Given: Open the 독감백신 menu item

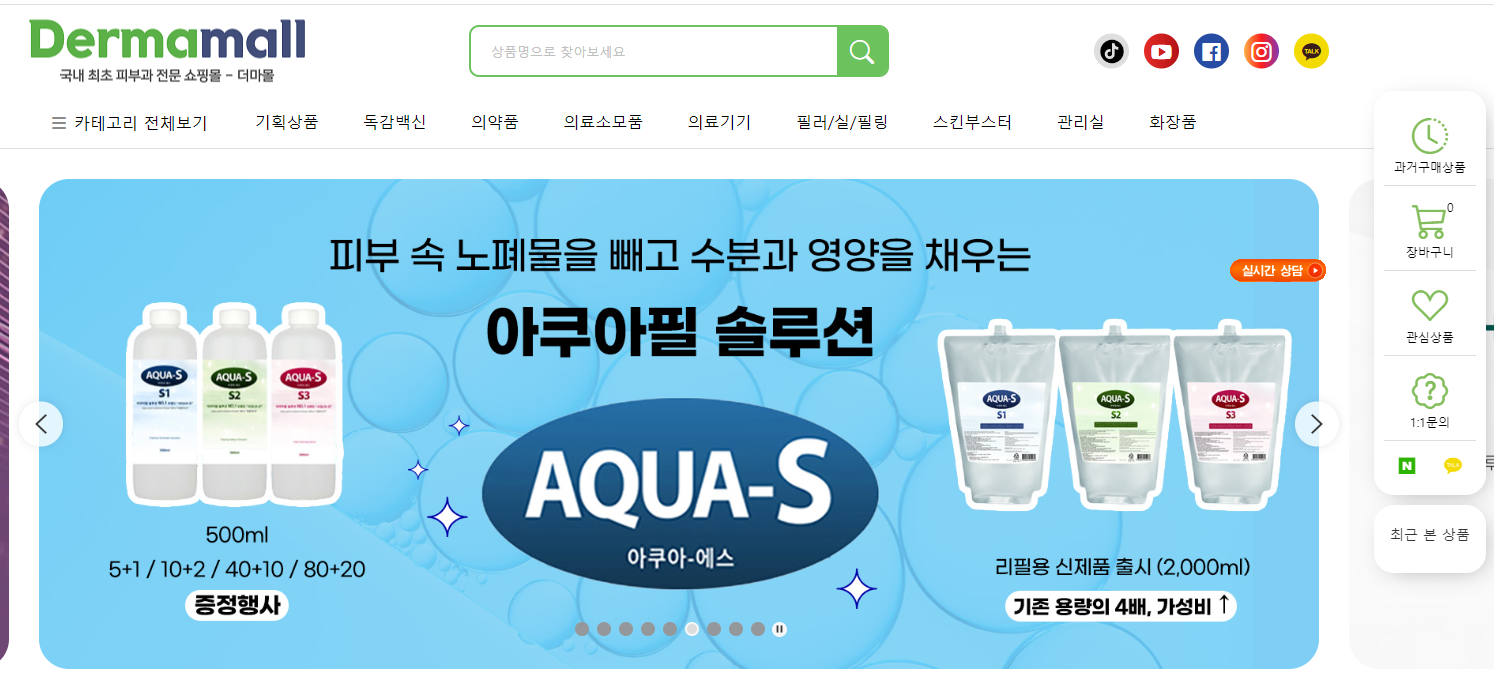Looking at the screenshot, I should pyautogui.click(x=394, y=122).
